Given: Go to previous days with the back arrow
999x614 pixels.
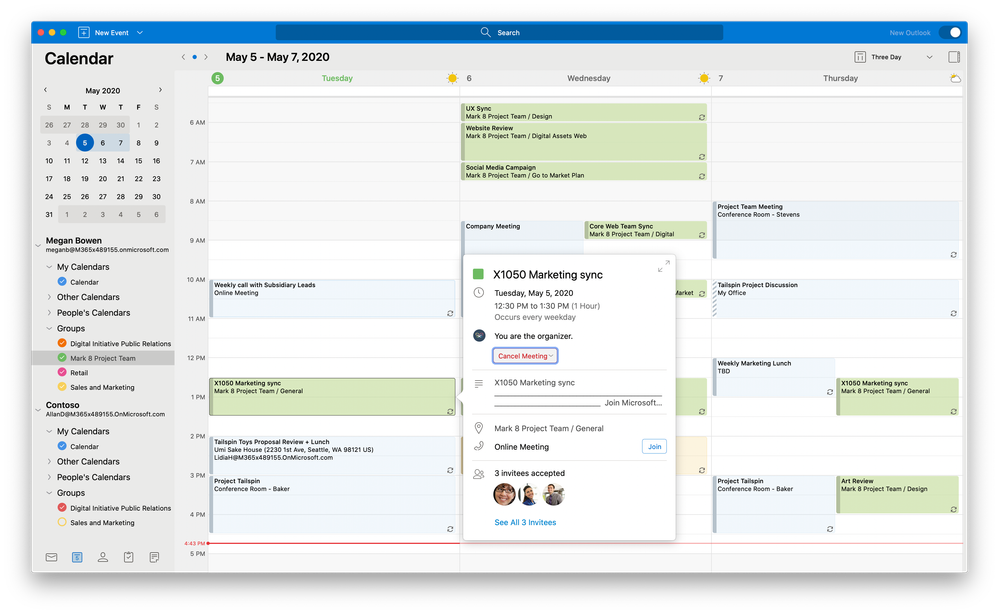Looking at the screenshot, I should point(183,57).
